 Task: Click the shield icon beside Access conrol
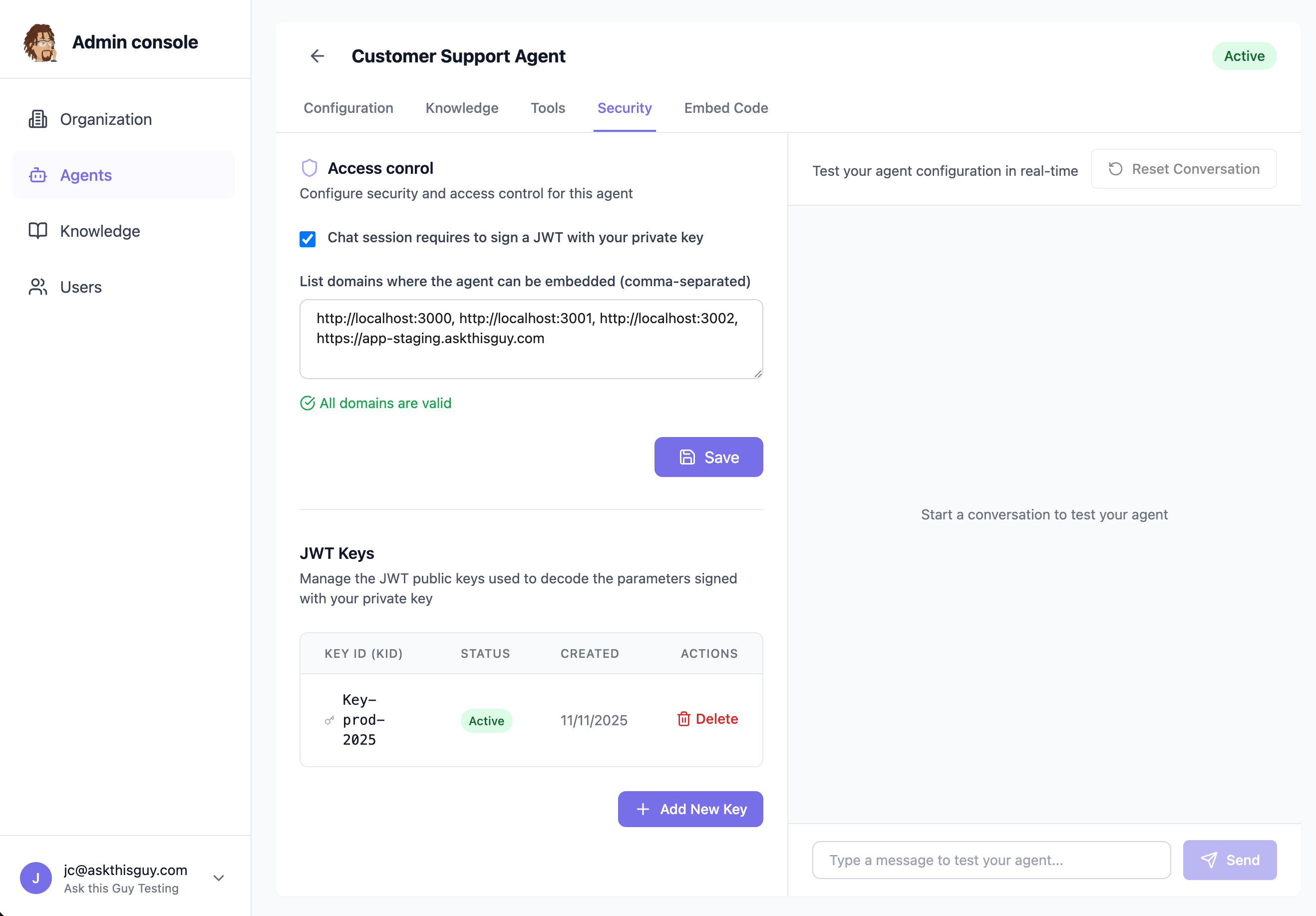[x=310, y=167]
